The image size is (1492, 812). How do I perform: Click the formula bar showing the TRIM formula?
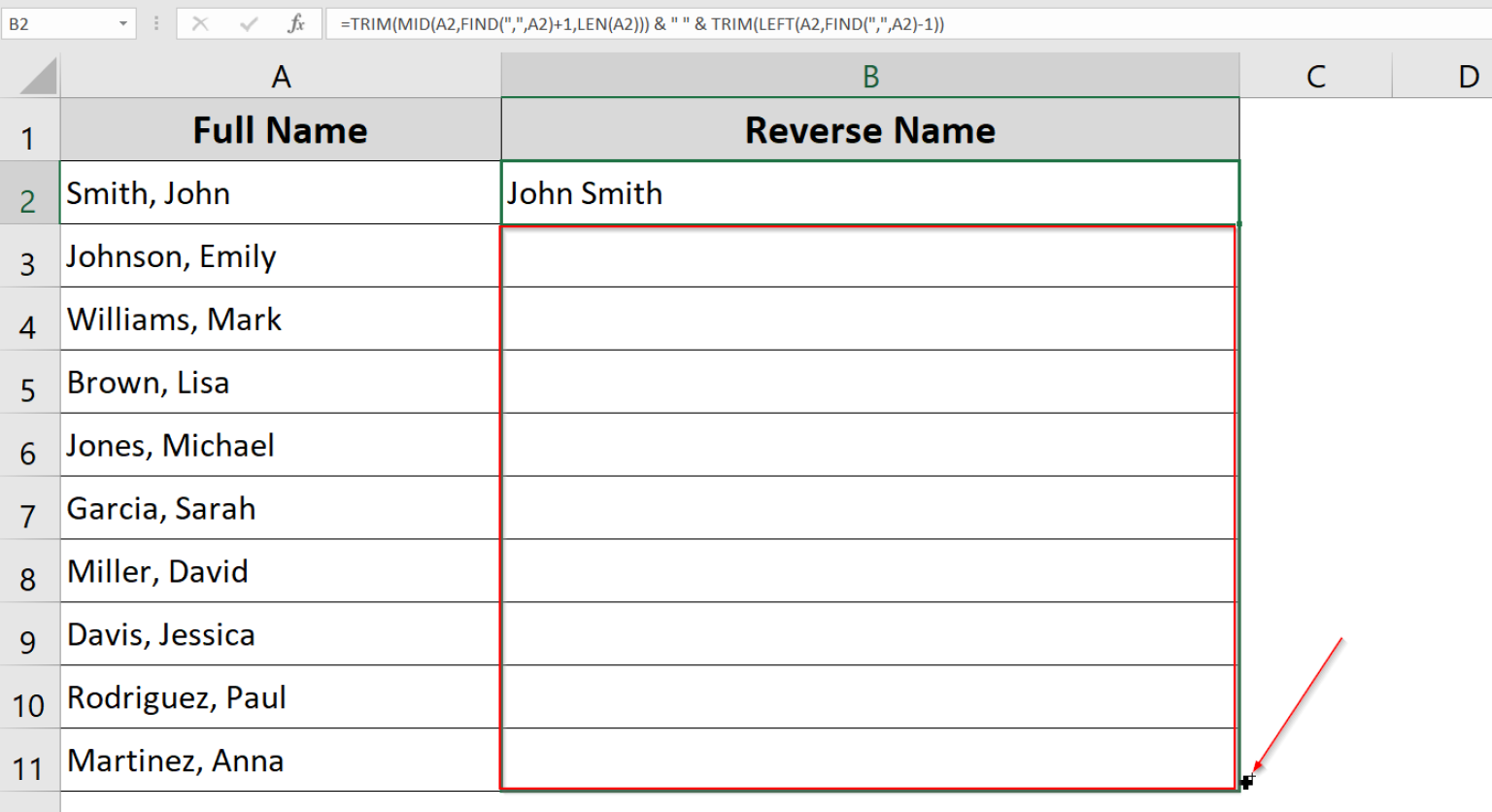680,23
